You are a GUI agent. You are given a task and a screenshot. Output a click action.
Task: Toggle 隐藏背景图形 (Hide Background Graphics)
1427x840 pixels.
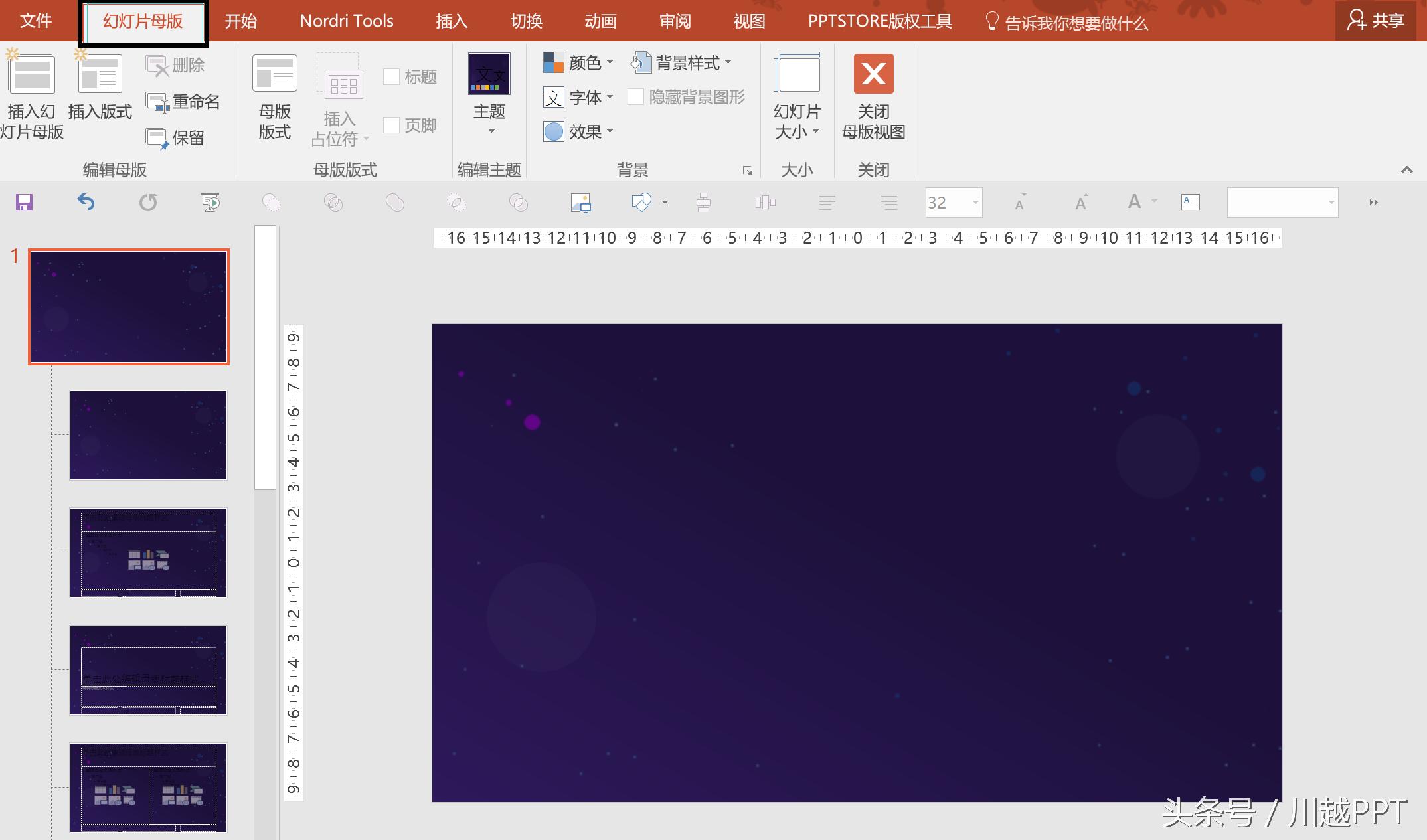[x=635, y=97]
